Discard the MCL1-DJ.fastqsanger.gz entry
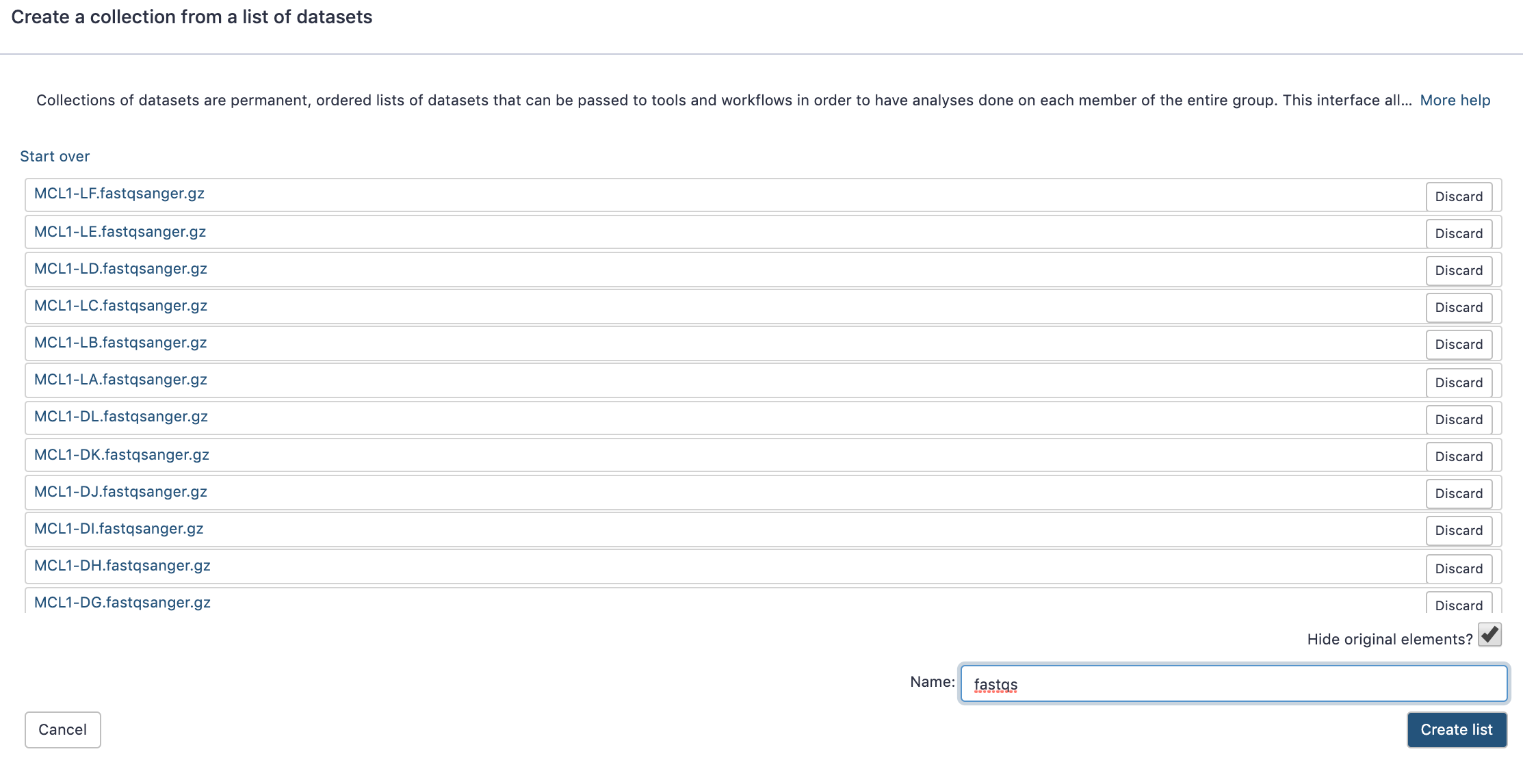Image resolution: width=1523 pixels, height=784 pixels. tap(1459, 494)
